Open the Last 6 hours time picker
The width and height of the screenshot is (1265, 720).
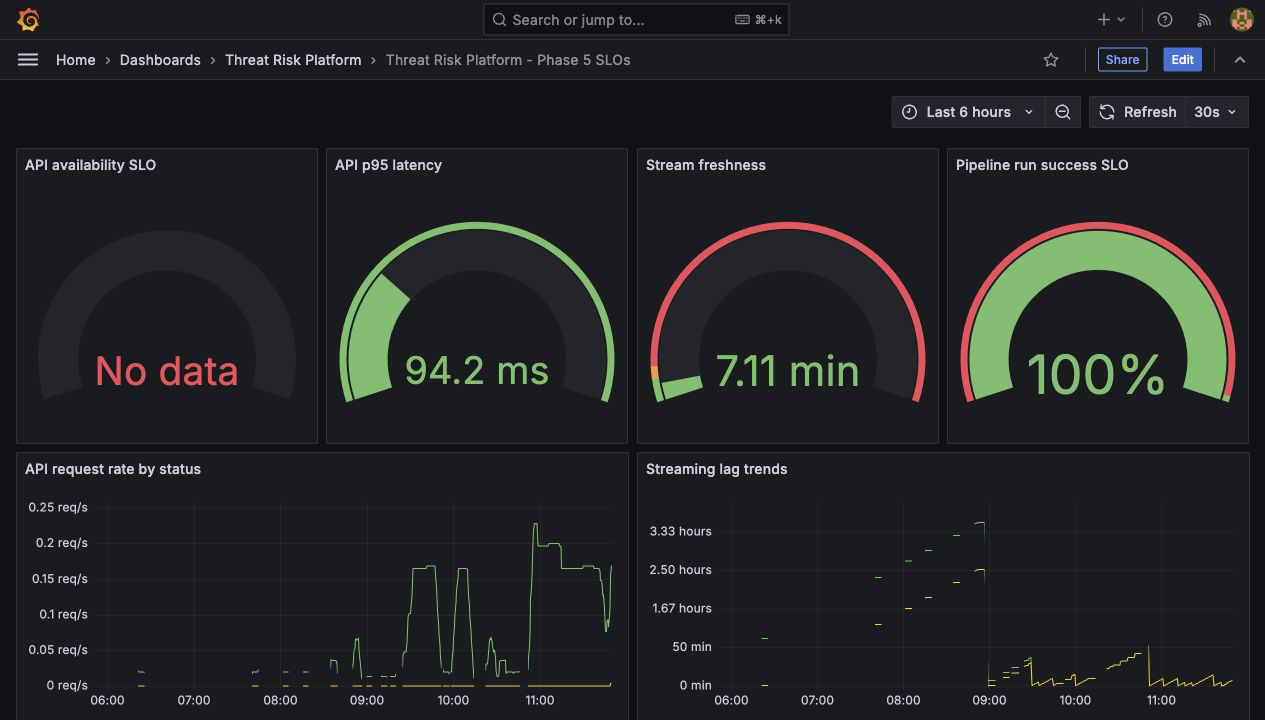[969, 112]
